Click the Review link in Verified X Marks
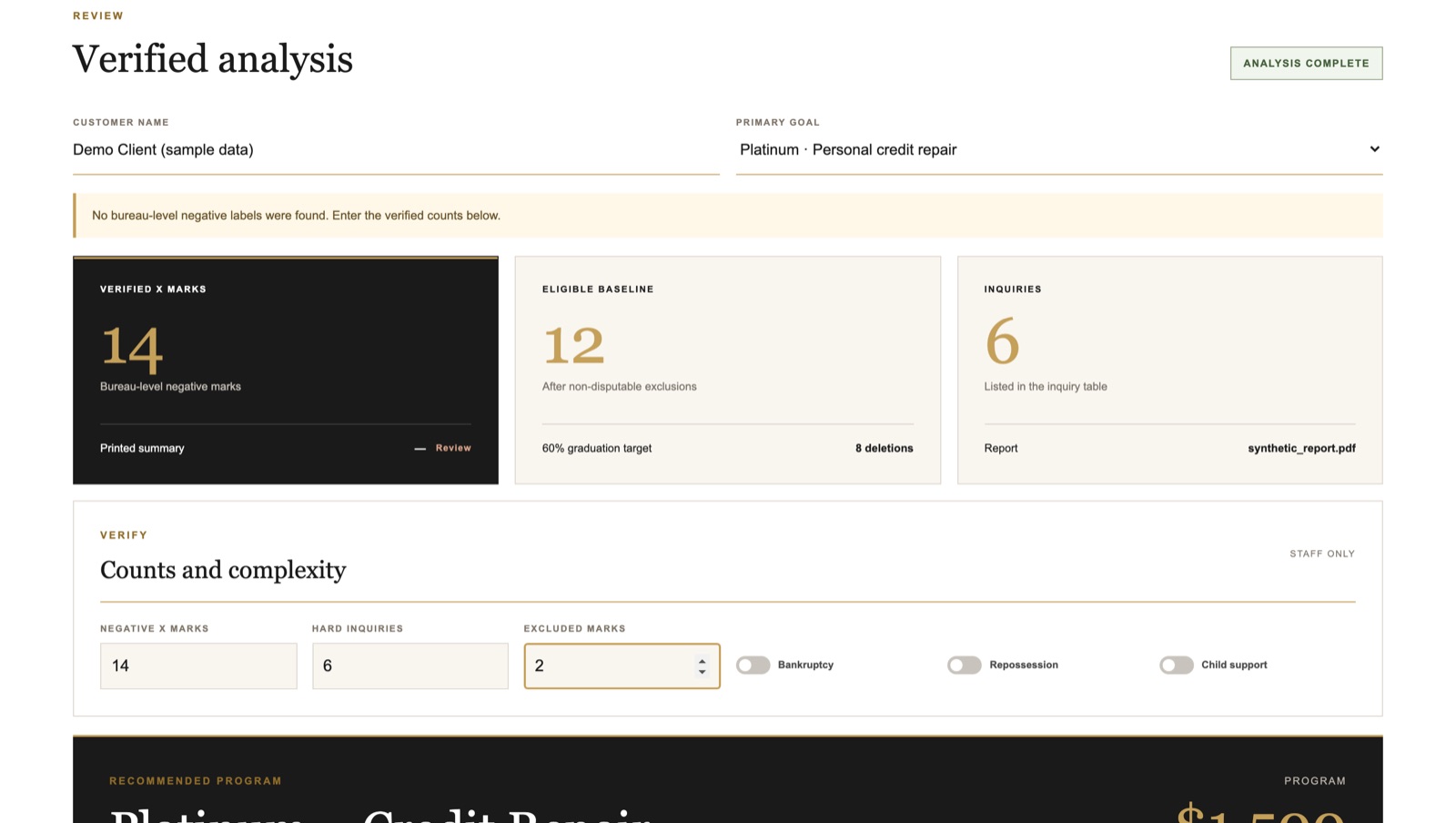Screen dimensions: 1456x823 [453, 448]
